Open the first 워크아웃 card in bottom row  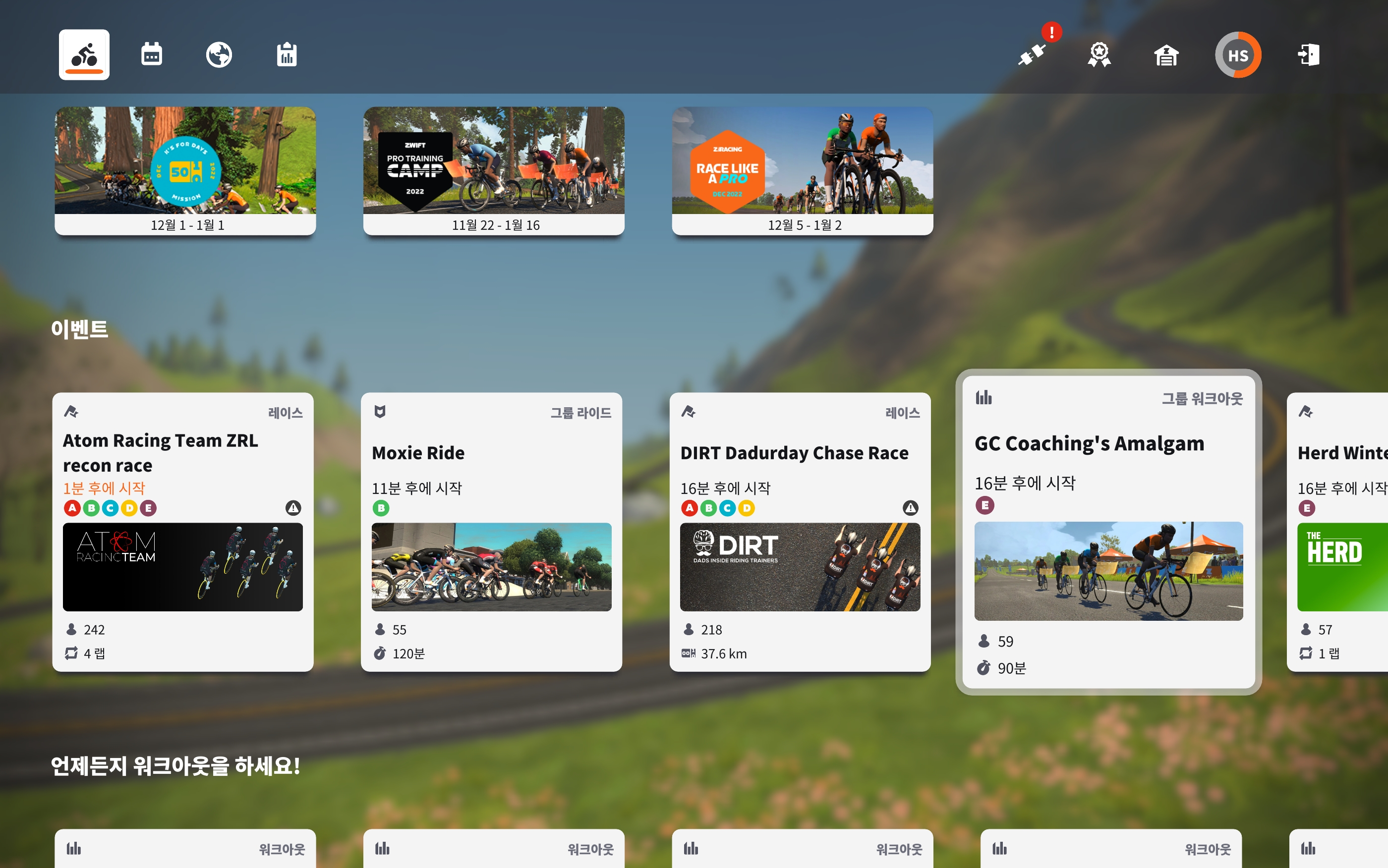(185, 849)
